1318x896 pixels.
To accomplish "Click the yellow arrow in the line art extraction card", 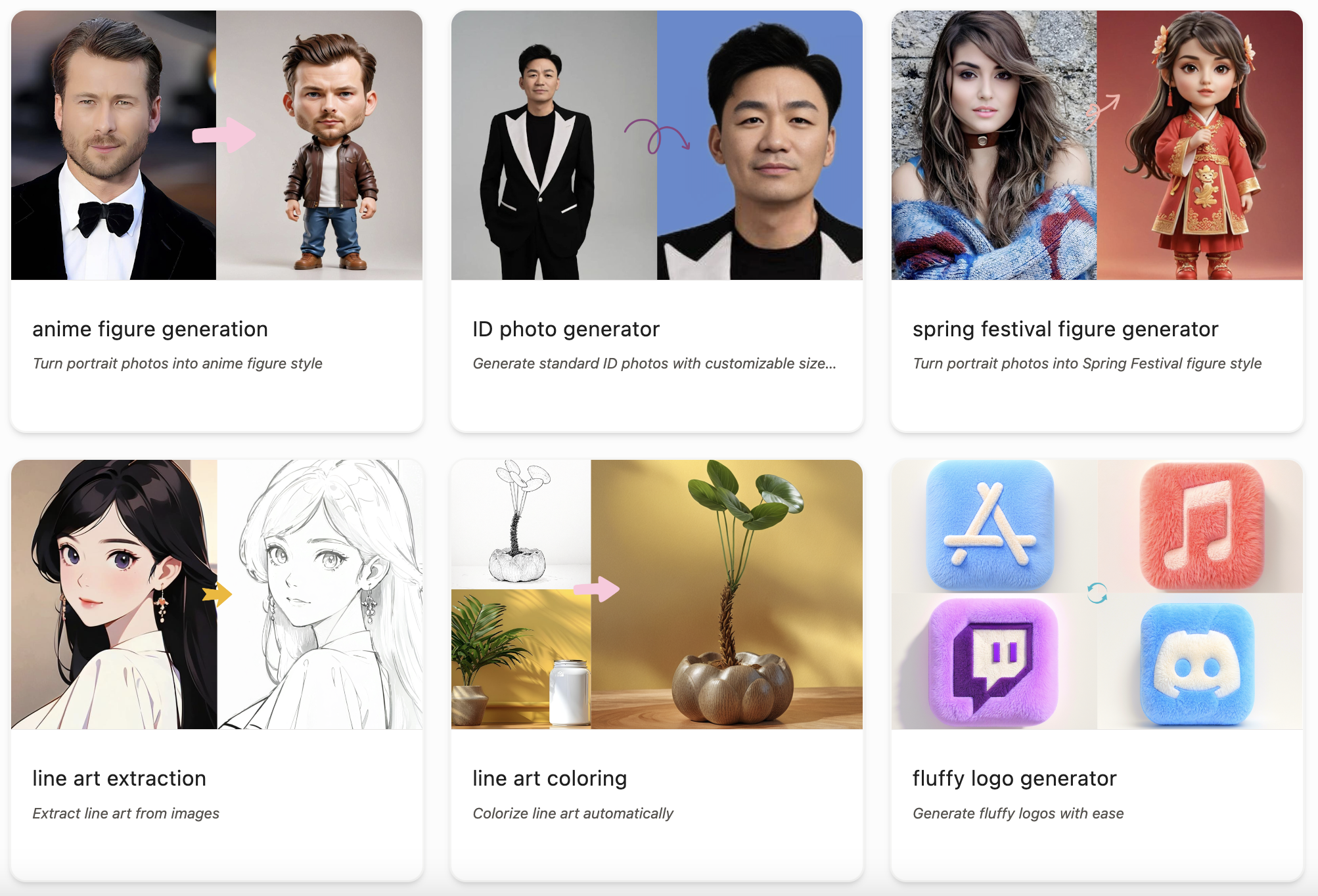I will click(x=217, y=594).
